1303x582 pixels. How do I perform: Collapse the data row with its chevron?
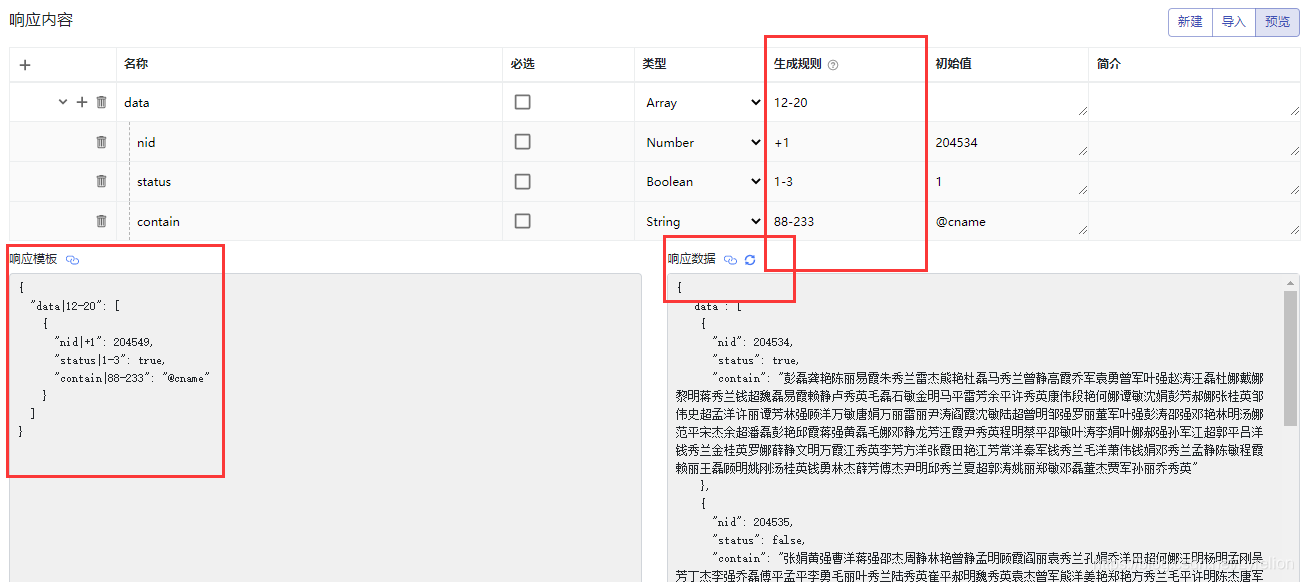point(63,102)
